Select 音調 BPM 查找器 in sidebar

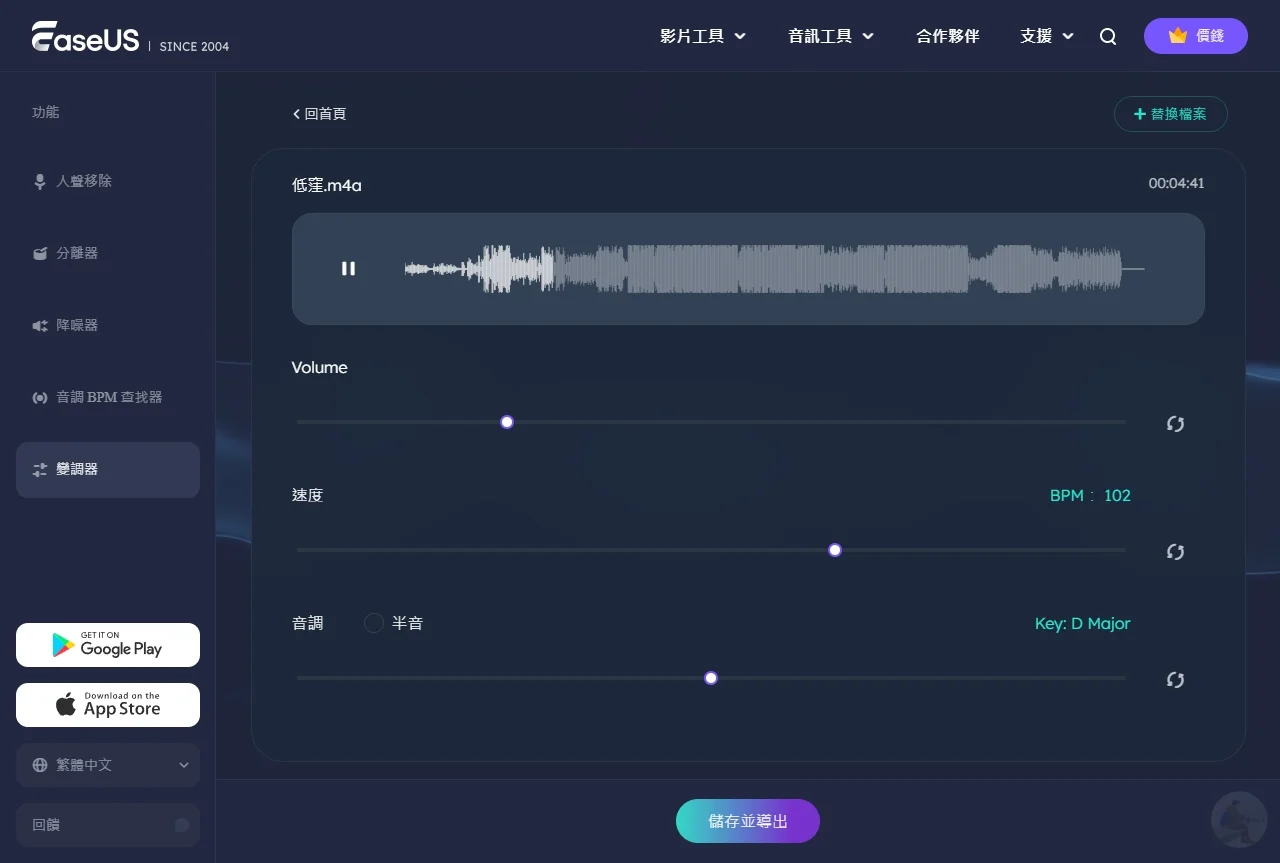point(108,397)
